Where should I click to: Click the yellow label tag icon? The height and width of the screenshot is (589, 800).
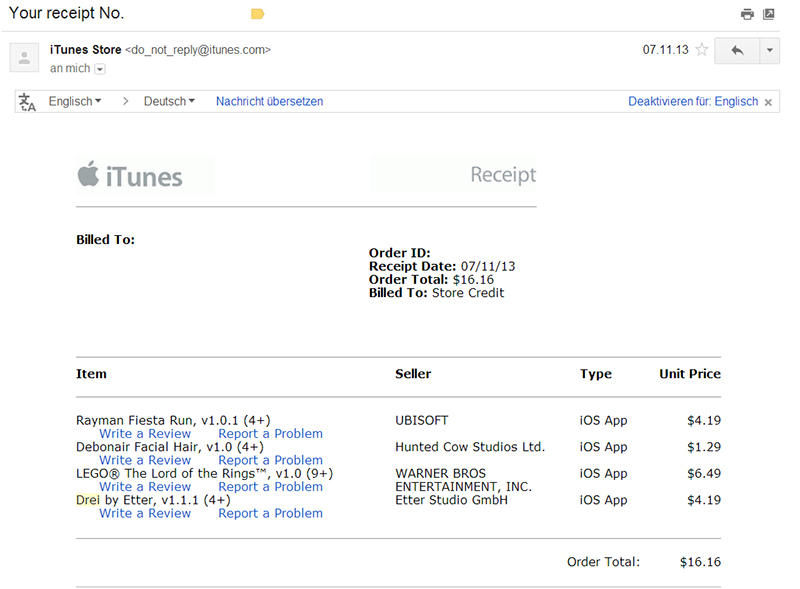[x=257, y=14]
